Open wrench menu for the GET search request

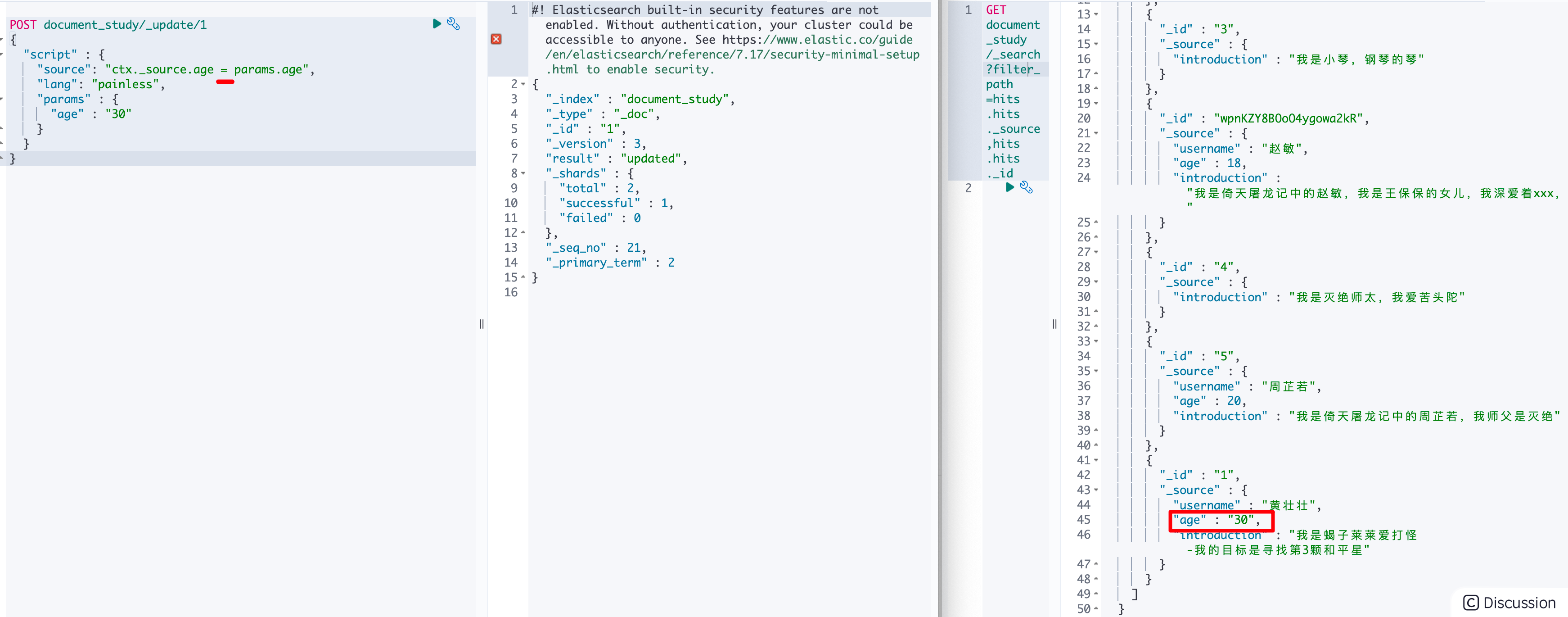[x=1026, y=188]
